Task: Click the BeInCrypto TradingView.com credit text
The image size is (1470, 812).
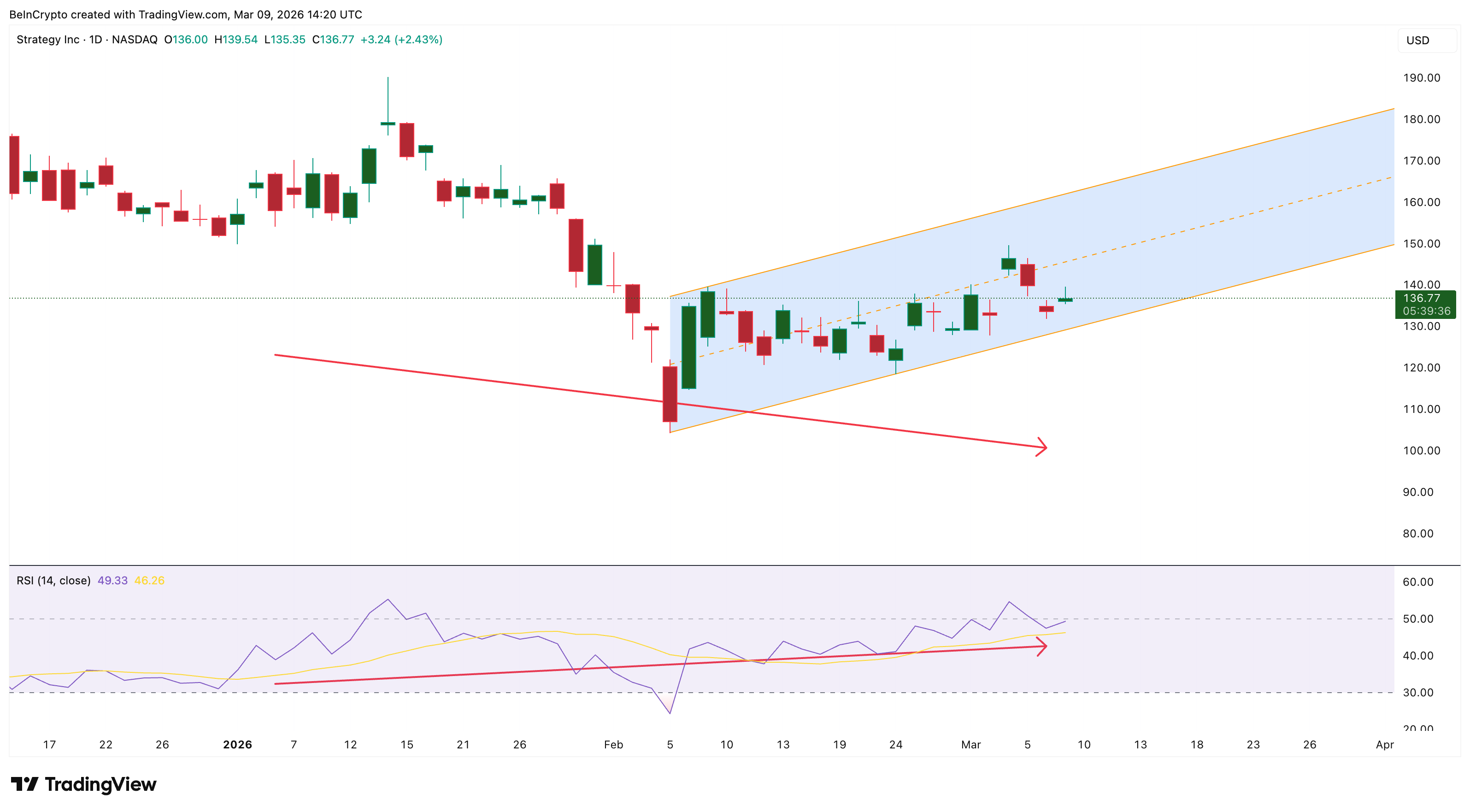Action: coord(185,15)
